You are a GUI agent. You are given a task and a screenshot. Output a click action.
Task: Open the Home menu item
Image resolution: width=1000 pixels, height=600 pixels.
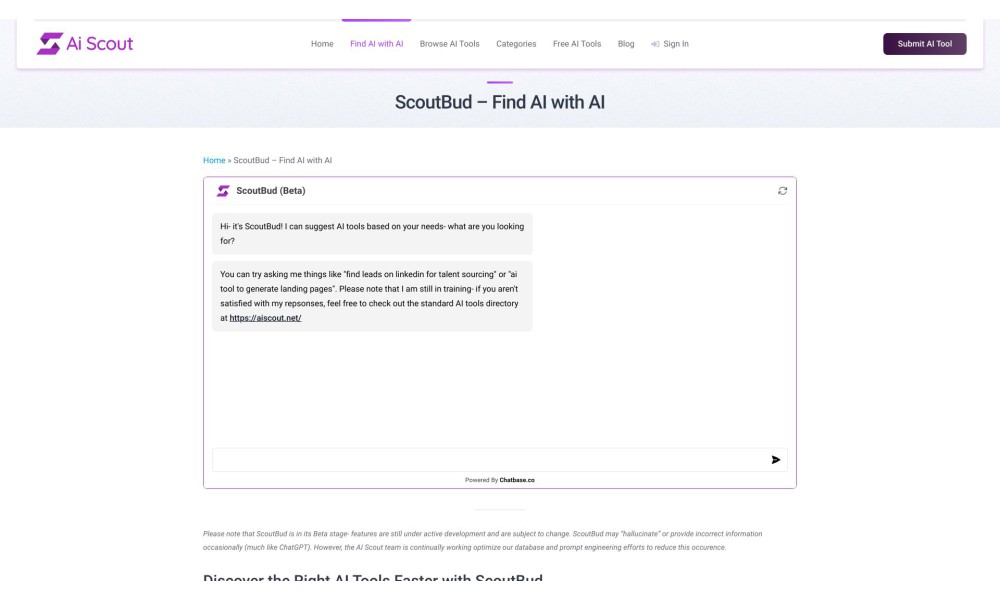tap(322, 44)
